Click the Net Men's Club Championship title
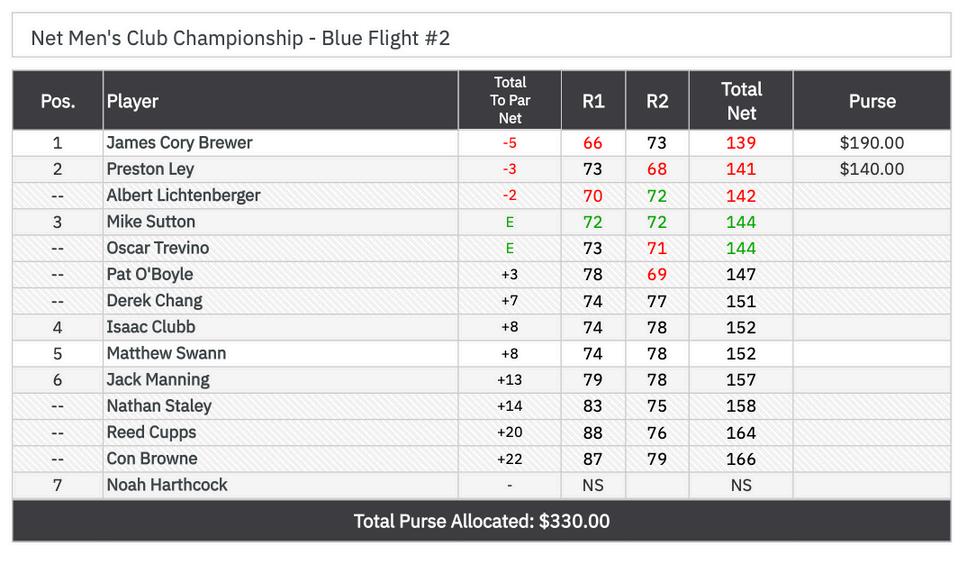 click(x=241, y=38)
